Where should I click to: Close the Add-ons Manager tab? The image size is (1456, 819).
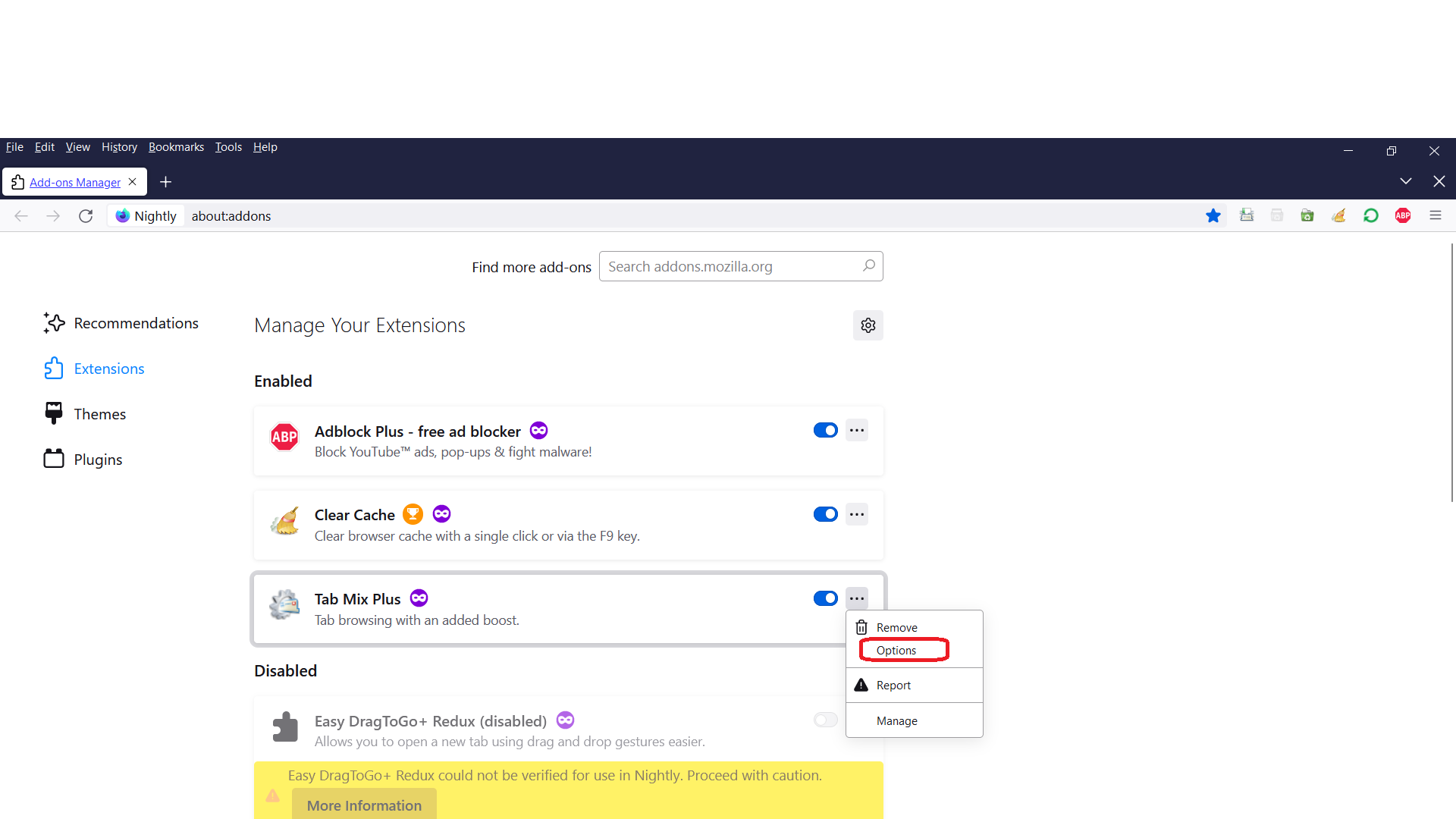[133, 182]
